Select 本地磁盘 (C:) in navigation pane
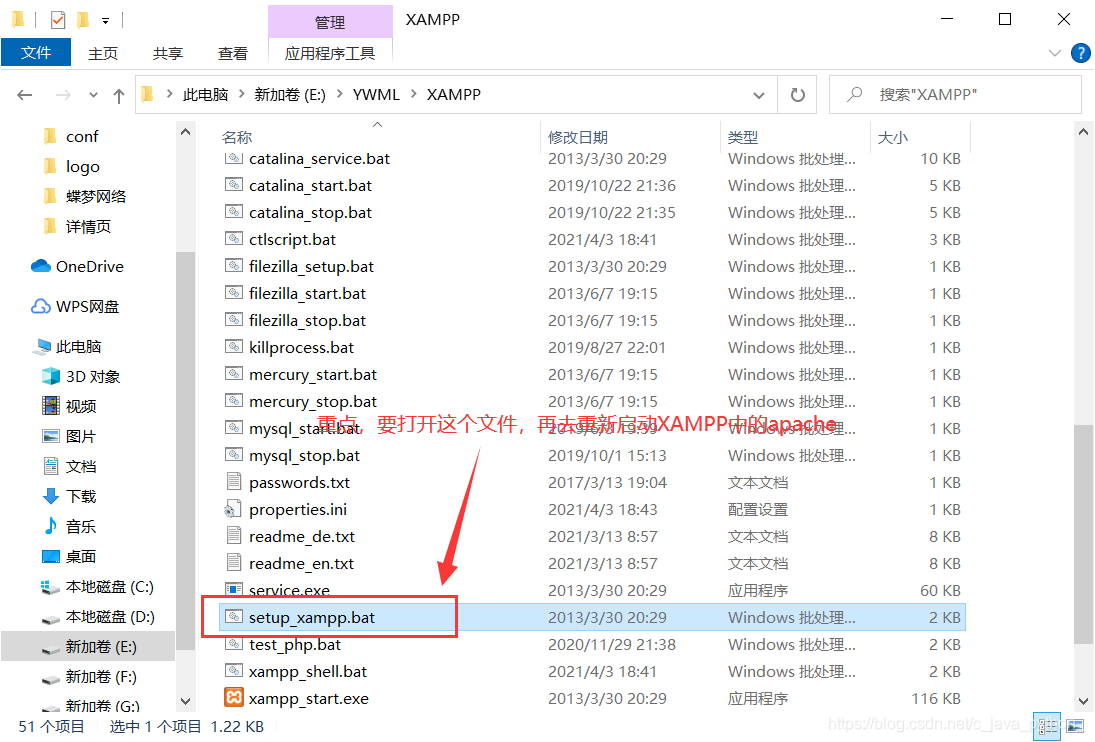 [110, 586]
